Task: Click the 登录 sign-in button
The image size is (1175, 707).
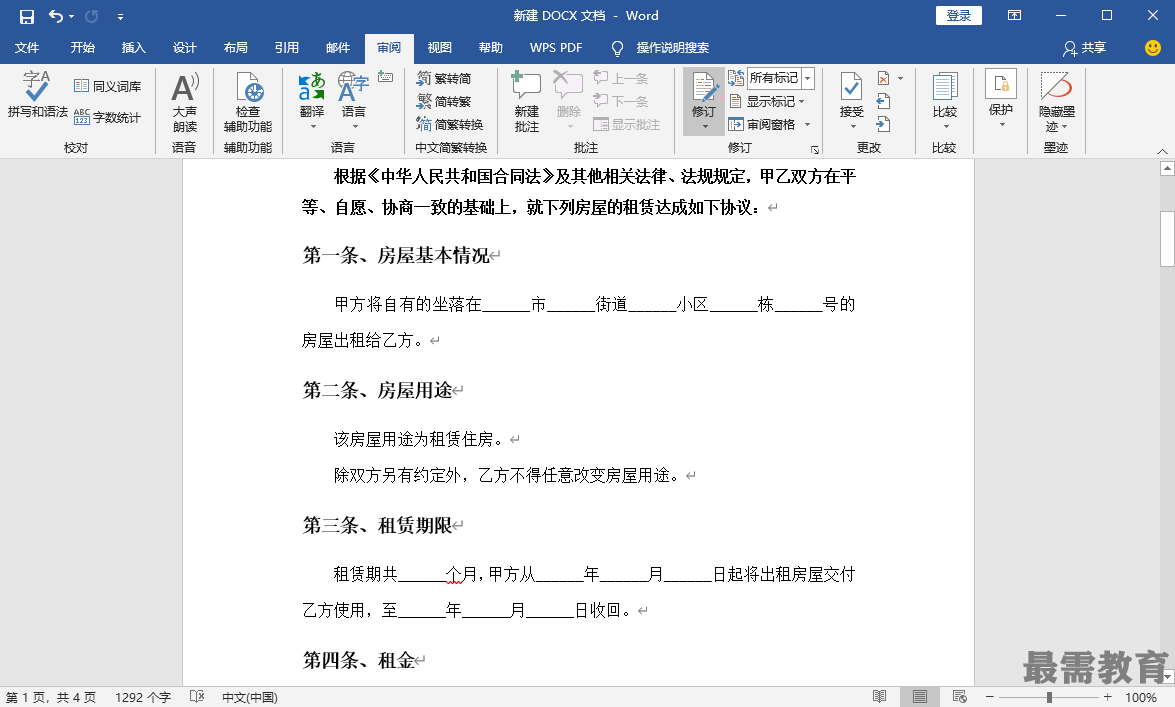Action: [x=958, y=16]
